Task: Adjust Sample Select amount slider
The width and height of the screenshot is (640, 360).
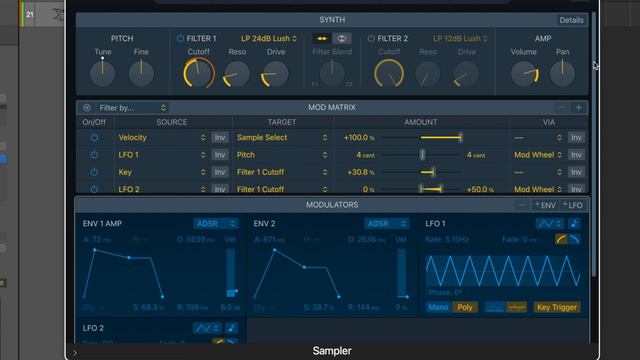Action: [x=421, y=138]
